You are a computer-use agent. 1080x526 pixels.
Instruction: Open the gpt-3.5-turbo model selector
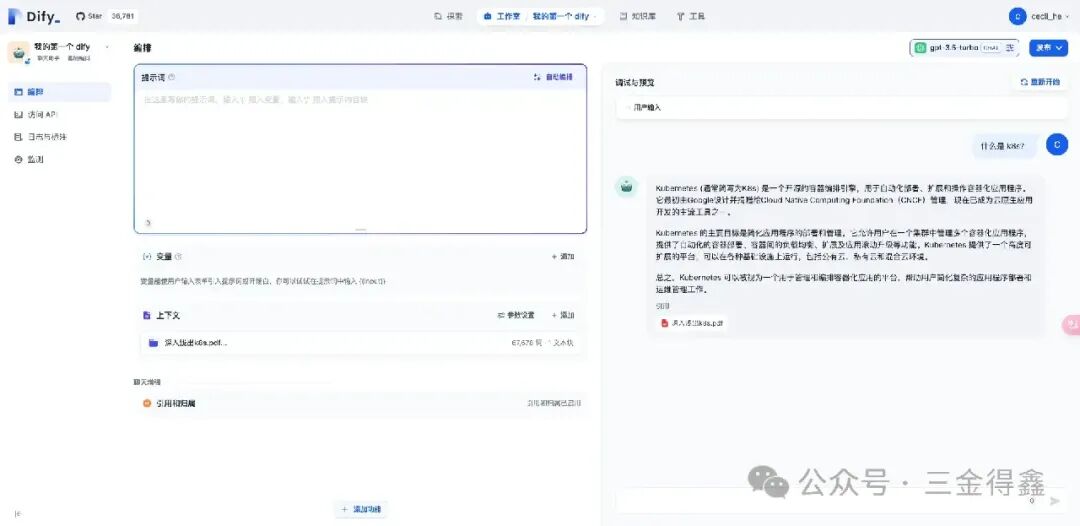tap(964, 48)
